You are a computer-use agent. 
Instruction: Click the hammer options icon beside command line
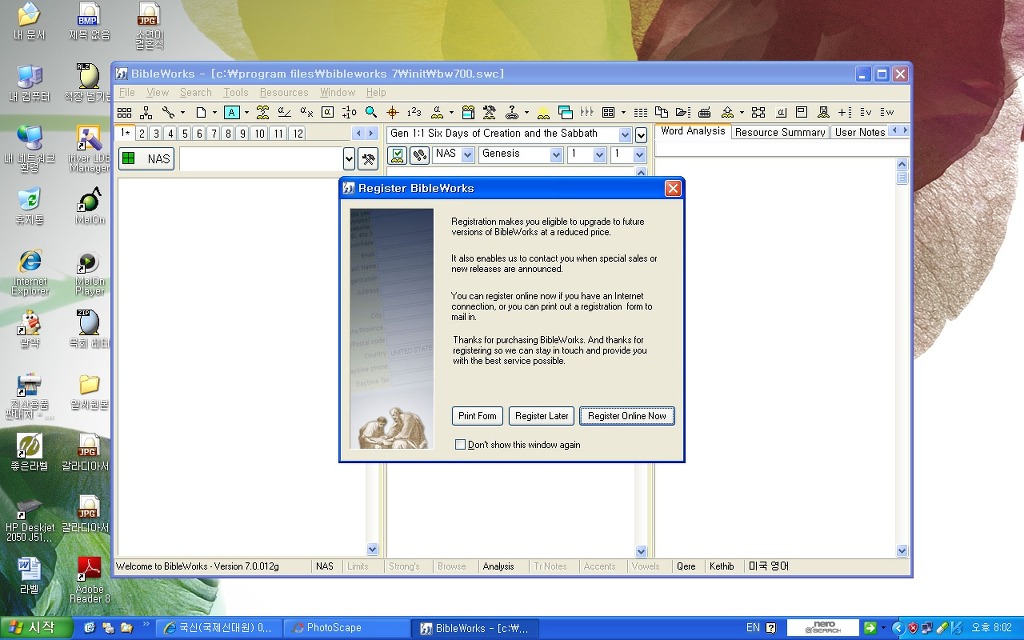click(x=368, y=158)
